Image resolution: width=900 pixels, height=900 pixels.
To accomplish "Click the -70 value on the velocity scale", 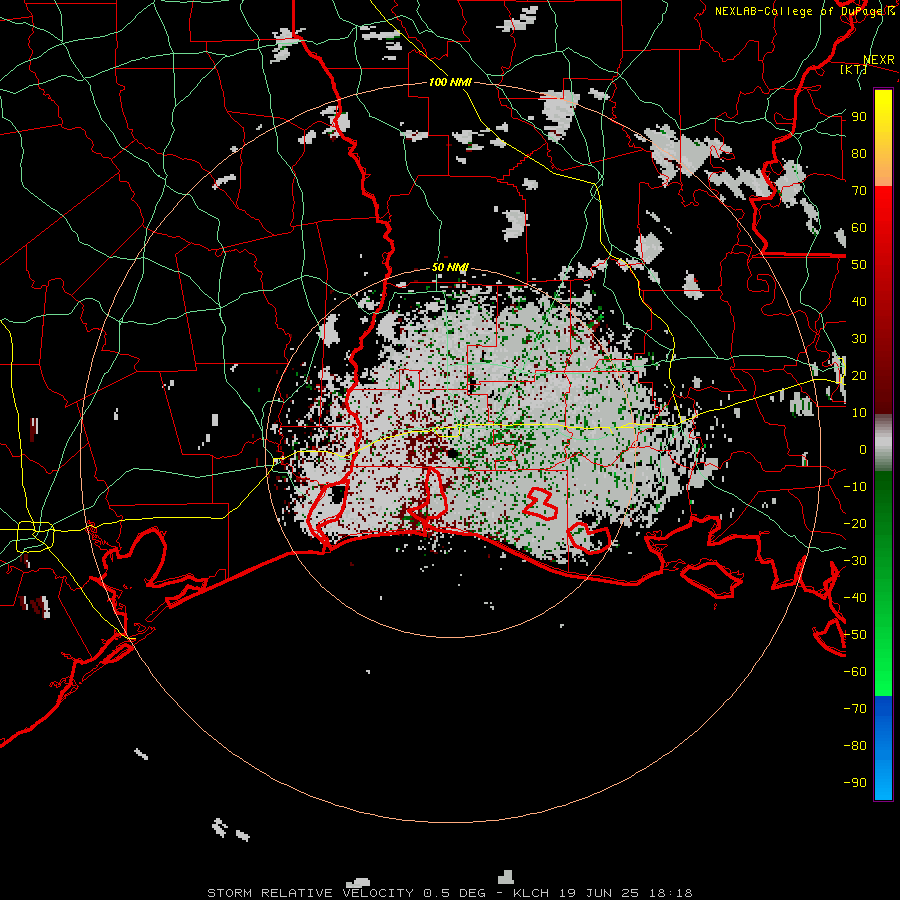I will 855,709.
